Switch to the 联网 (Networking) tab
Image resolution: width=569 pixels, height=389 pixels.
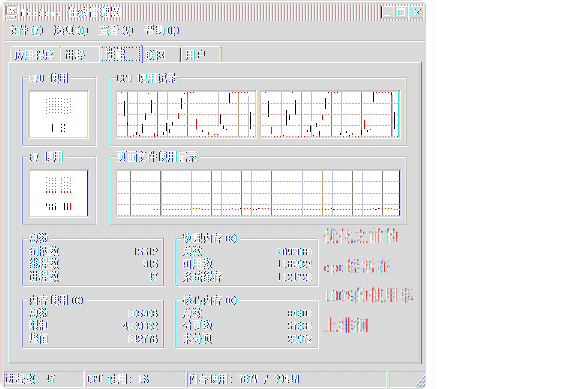click(161, 55)
